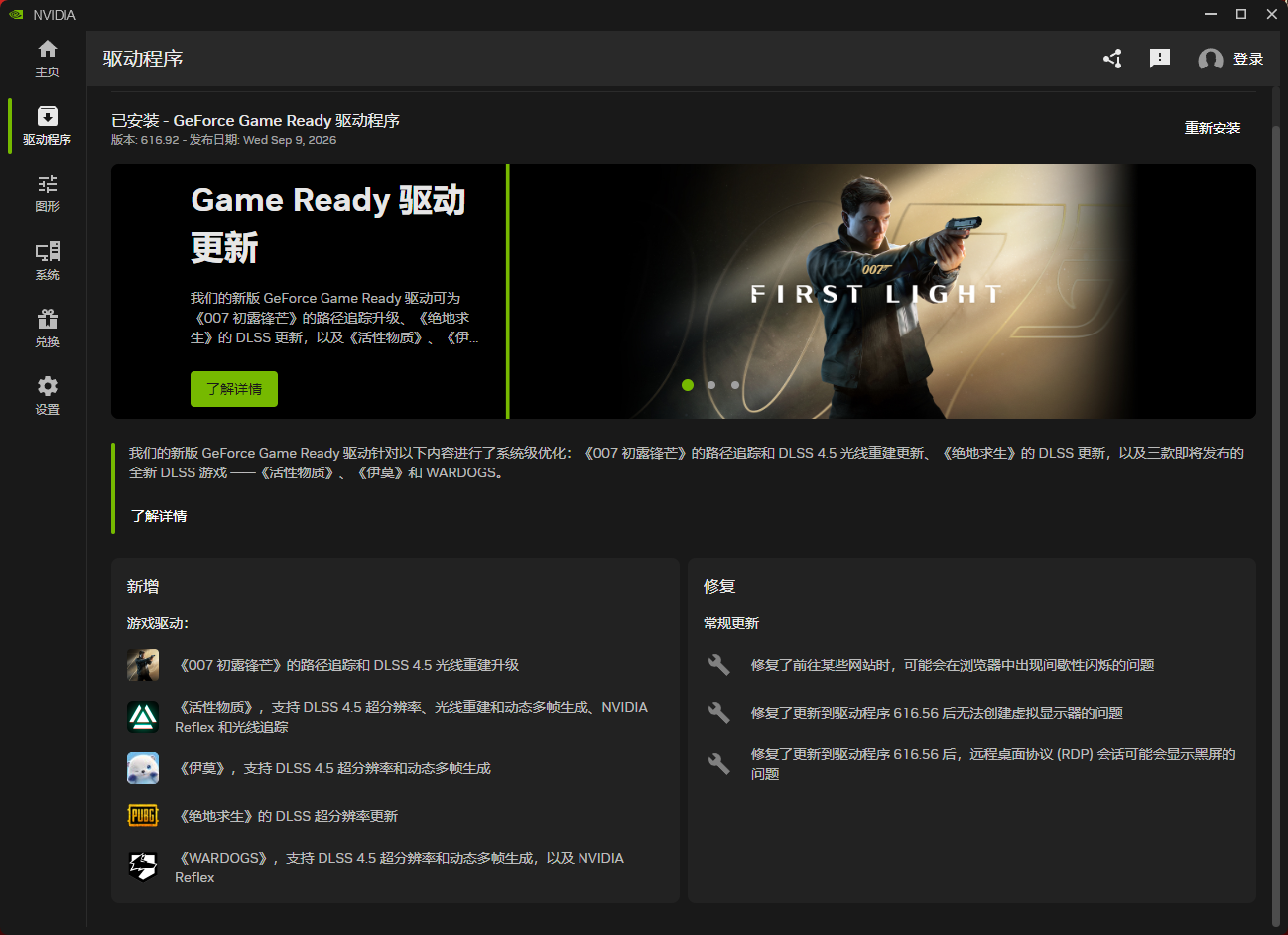The width and height of the screenshot is (1288, 935).
Task: Click the virtual display fix description
Action: [x=937, y=713]
